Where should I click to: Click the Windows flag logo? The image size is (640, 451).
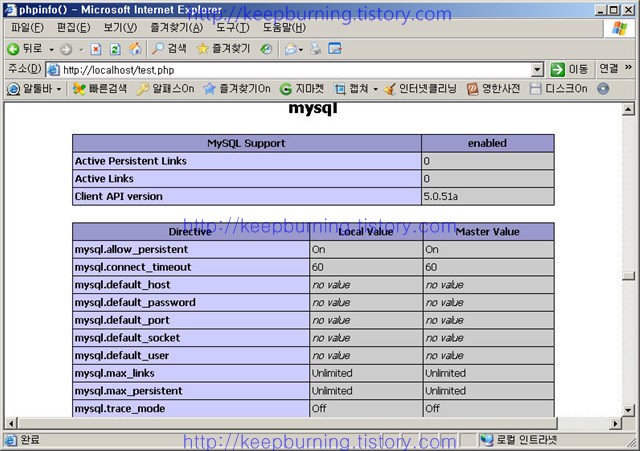coord(619,28)
